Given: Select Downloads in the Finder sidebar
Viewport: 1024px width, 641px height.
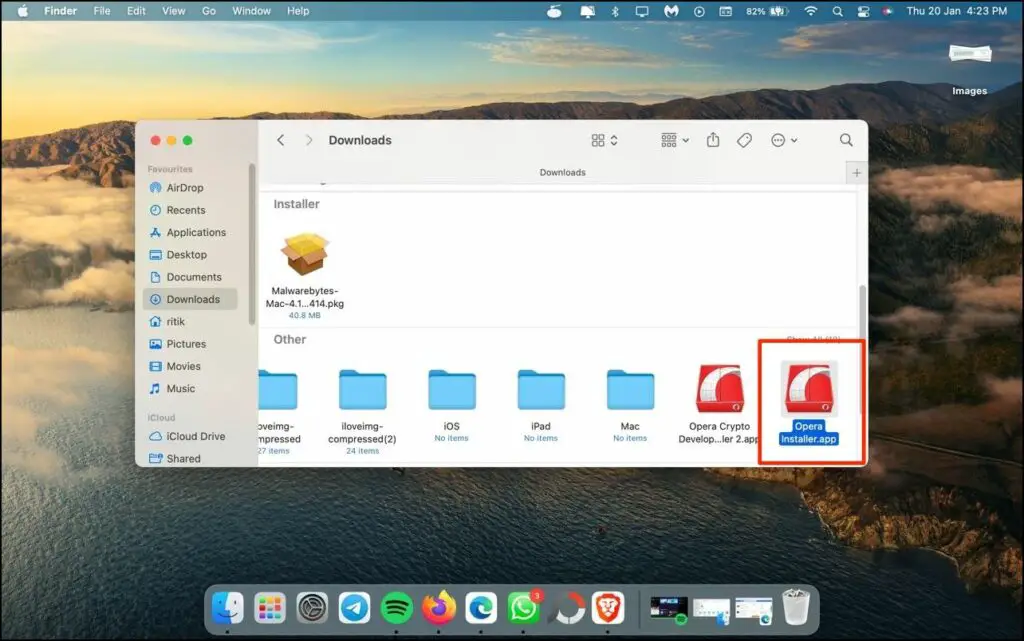Looking at the screenshot, I should coord(189,299).
